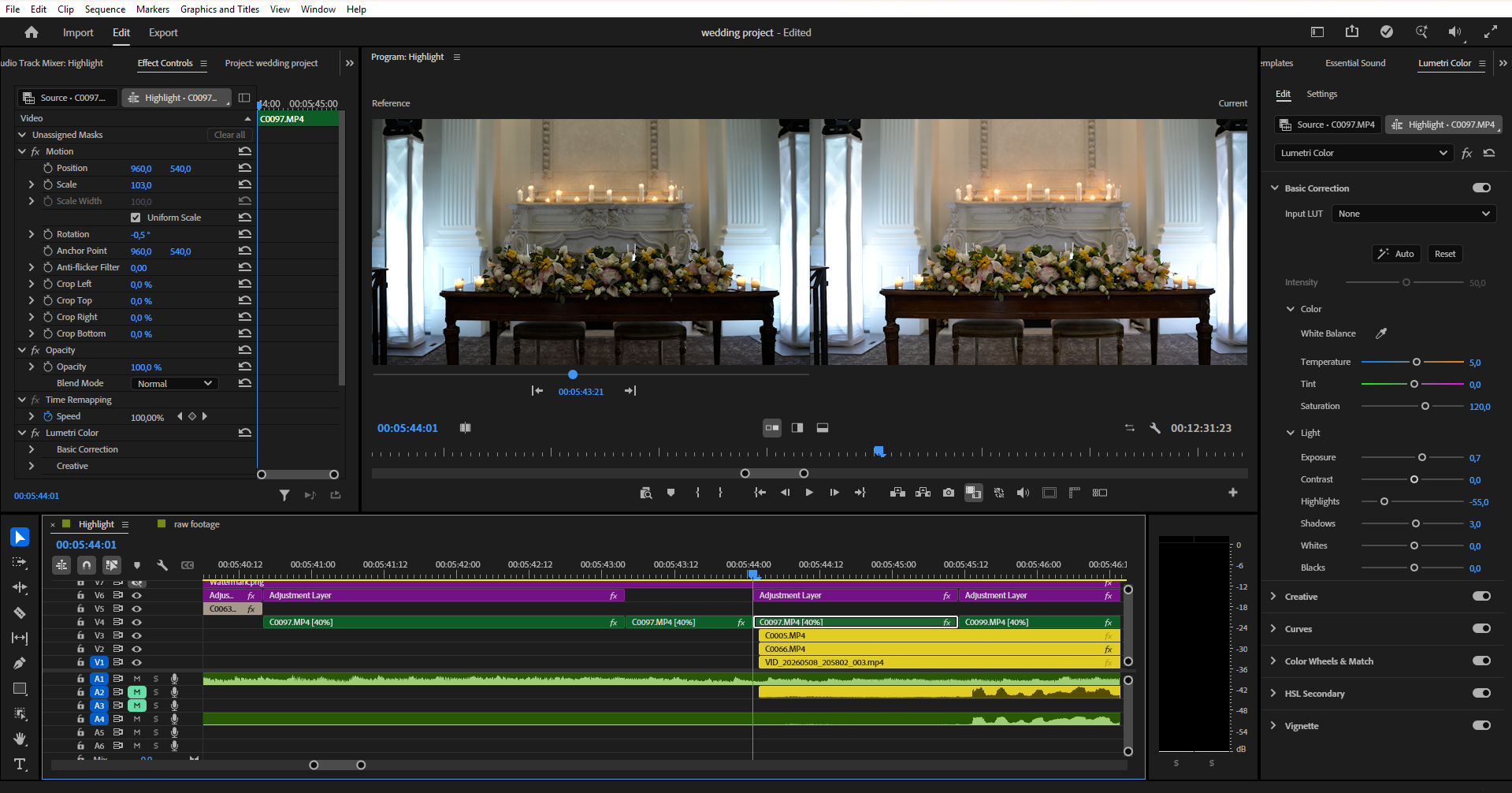The image size is (1512, 793).
Task: Open the Quick Export share icon
Action: (1352, 32)
